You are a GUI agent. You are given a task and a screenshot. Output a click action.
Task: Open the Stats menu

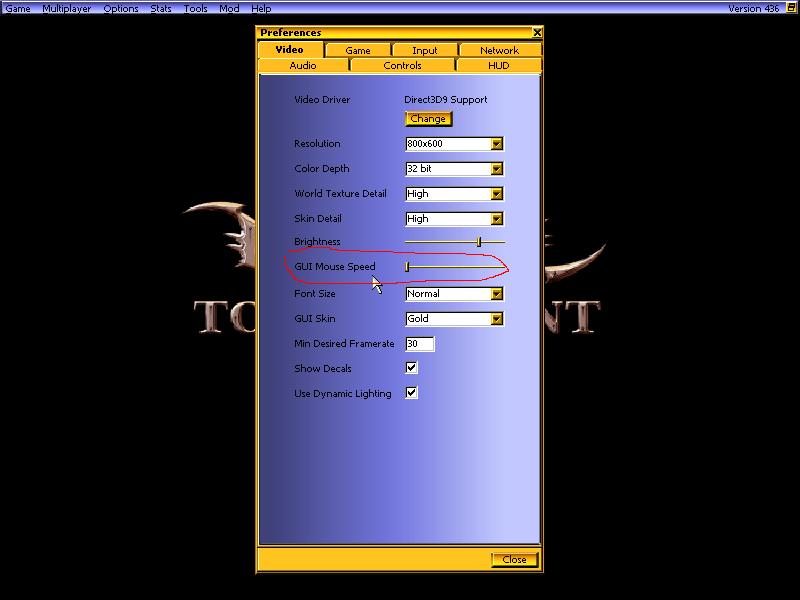tap(161, 9)
